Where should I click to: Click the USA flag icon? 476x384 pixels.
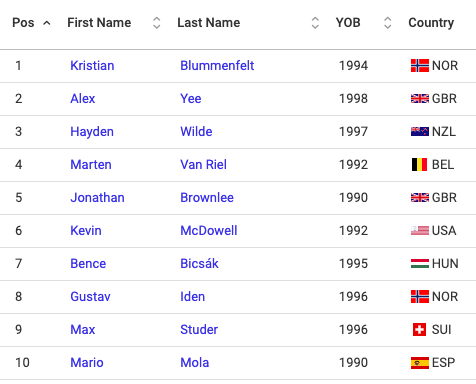(420, 231)
